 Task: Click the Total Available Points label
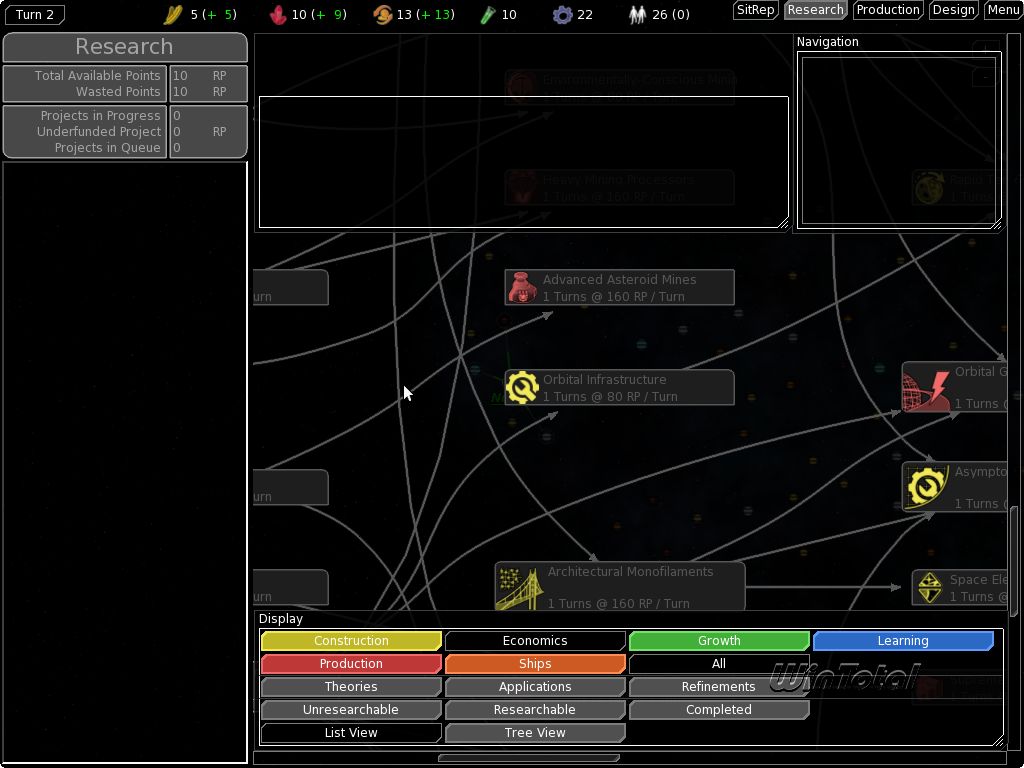(x=97, y=76)
